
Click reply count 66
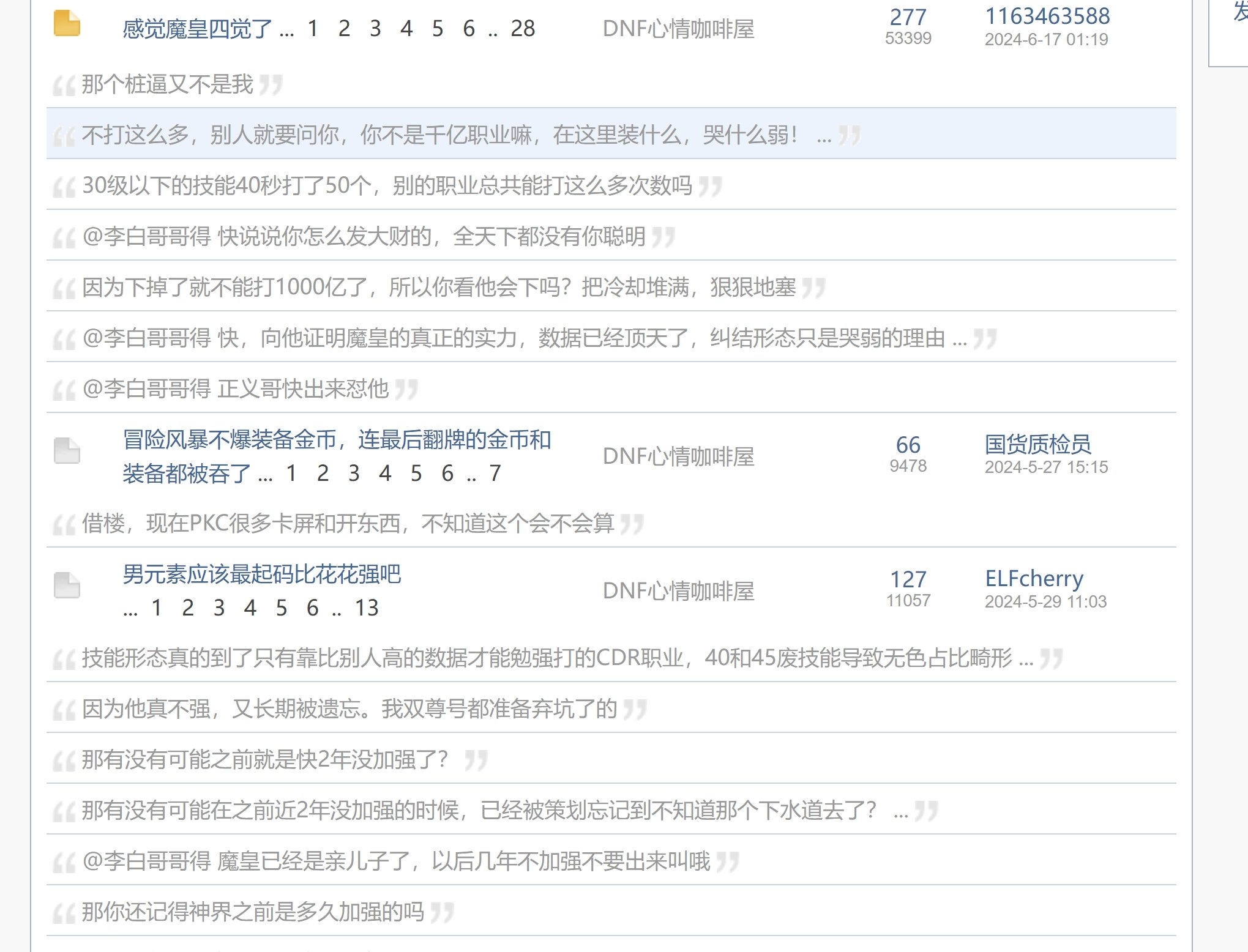point(908,445)
